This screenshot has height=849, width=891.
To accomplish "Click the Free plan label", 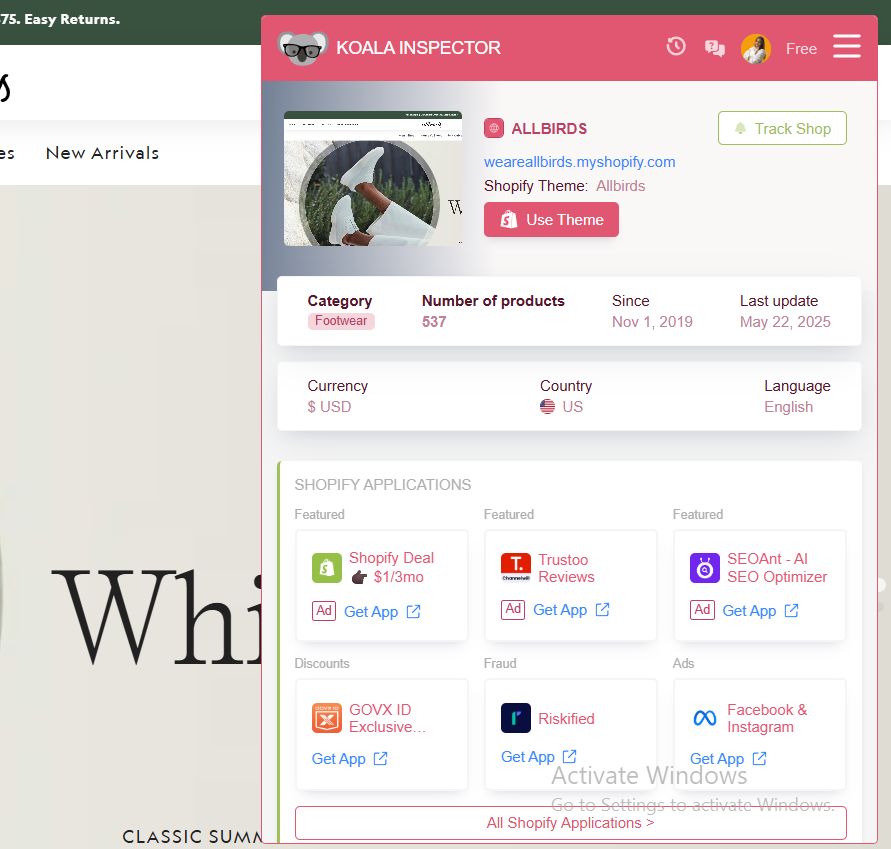I will pos(801,49).
